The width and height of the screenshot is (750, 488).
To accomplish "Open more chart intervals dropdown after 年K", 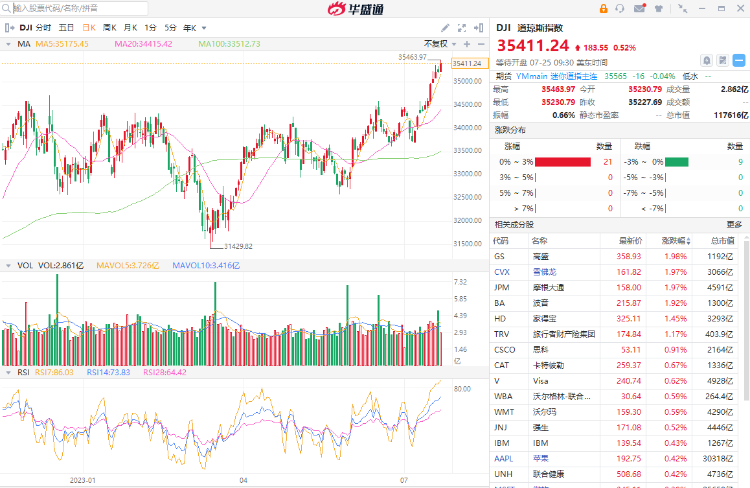I will pos(204,28).
